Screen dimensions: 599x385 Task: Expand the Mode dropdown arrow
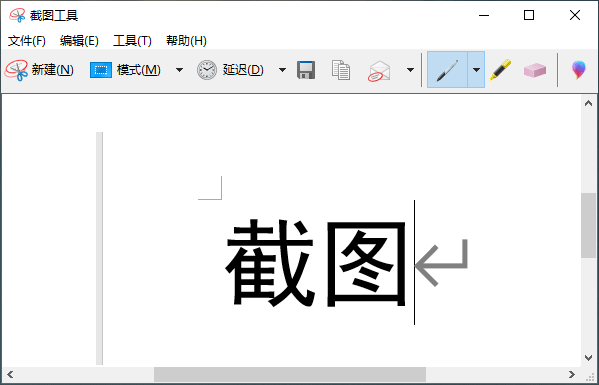[x=179, y=70]
